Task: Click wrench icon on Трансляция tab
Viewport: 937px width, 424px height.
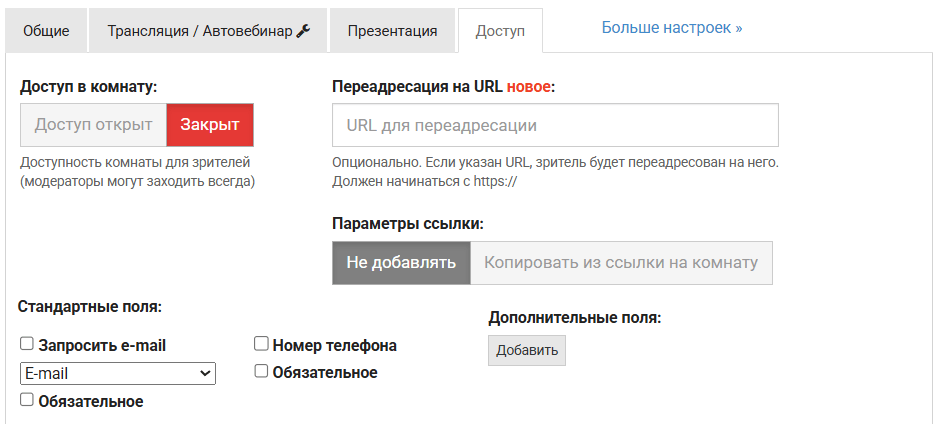Action: pos(304,30)
